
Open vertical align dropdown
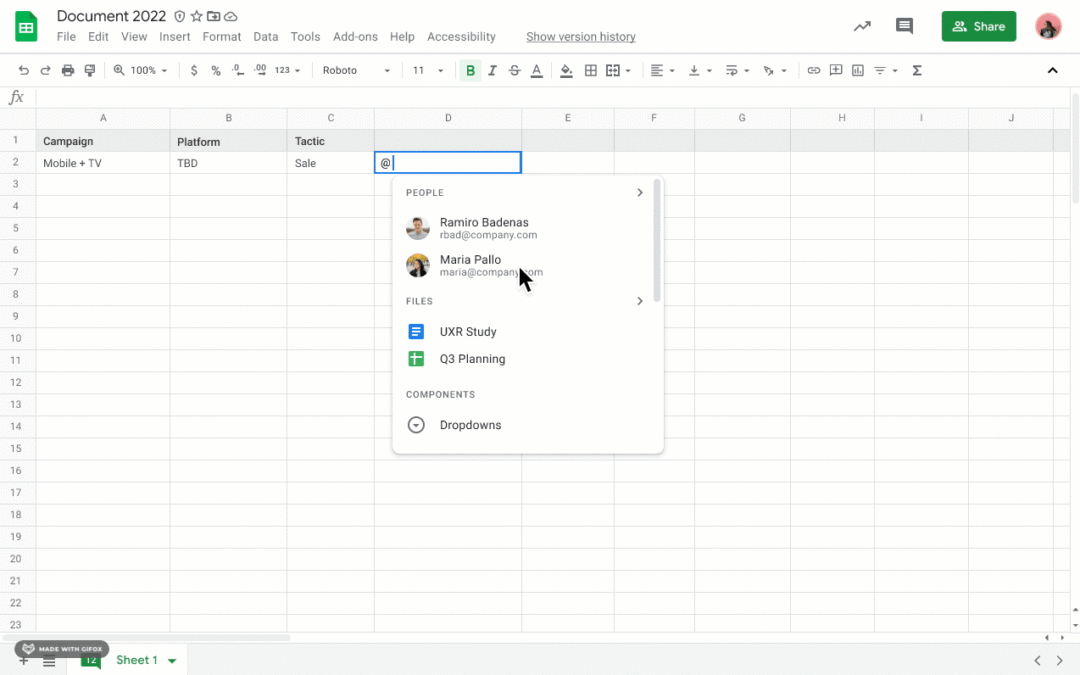(x=700, y=70)
